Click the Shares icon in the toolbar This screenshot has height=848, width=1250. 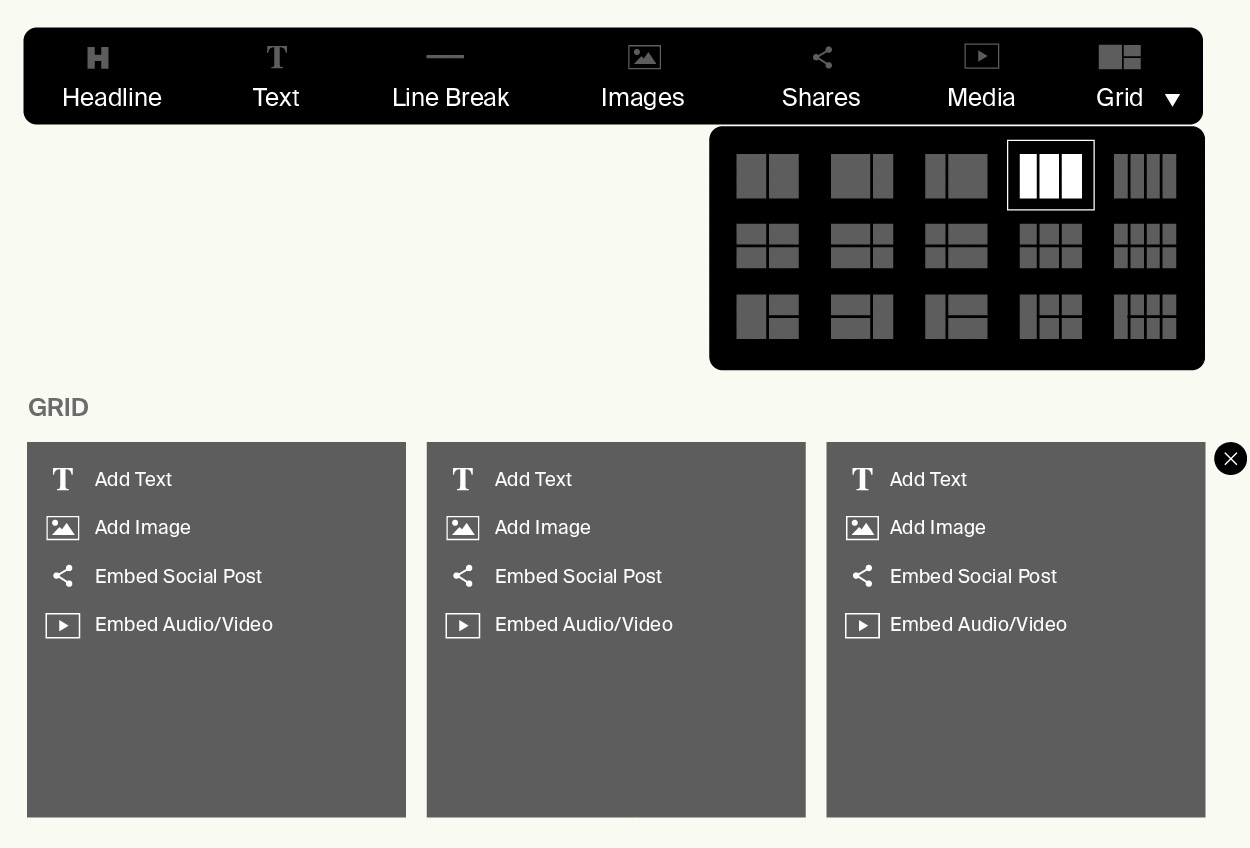click(822, 57)
